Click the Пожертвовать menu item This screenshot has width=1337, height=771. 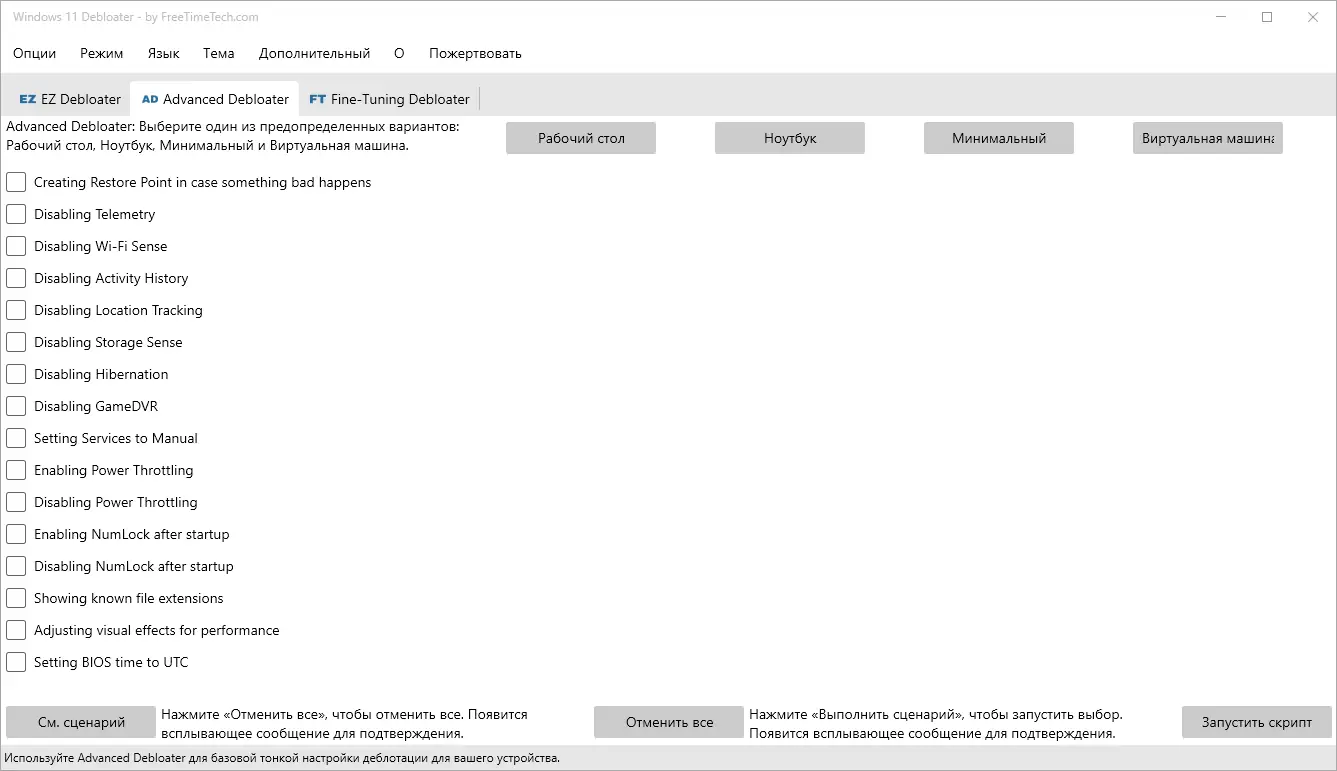(475, 53)
